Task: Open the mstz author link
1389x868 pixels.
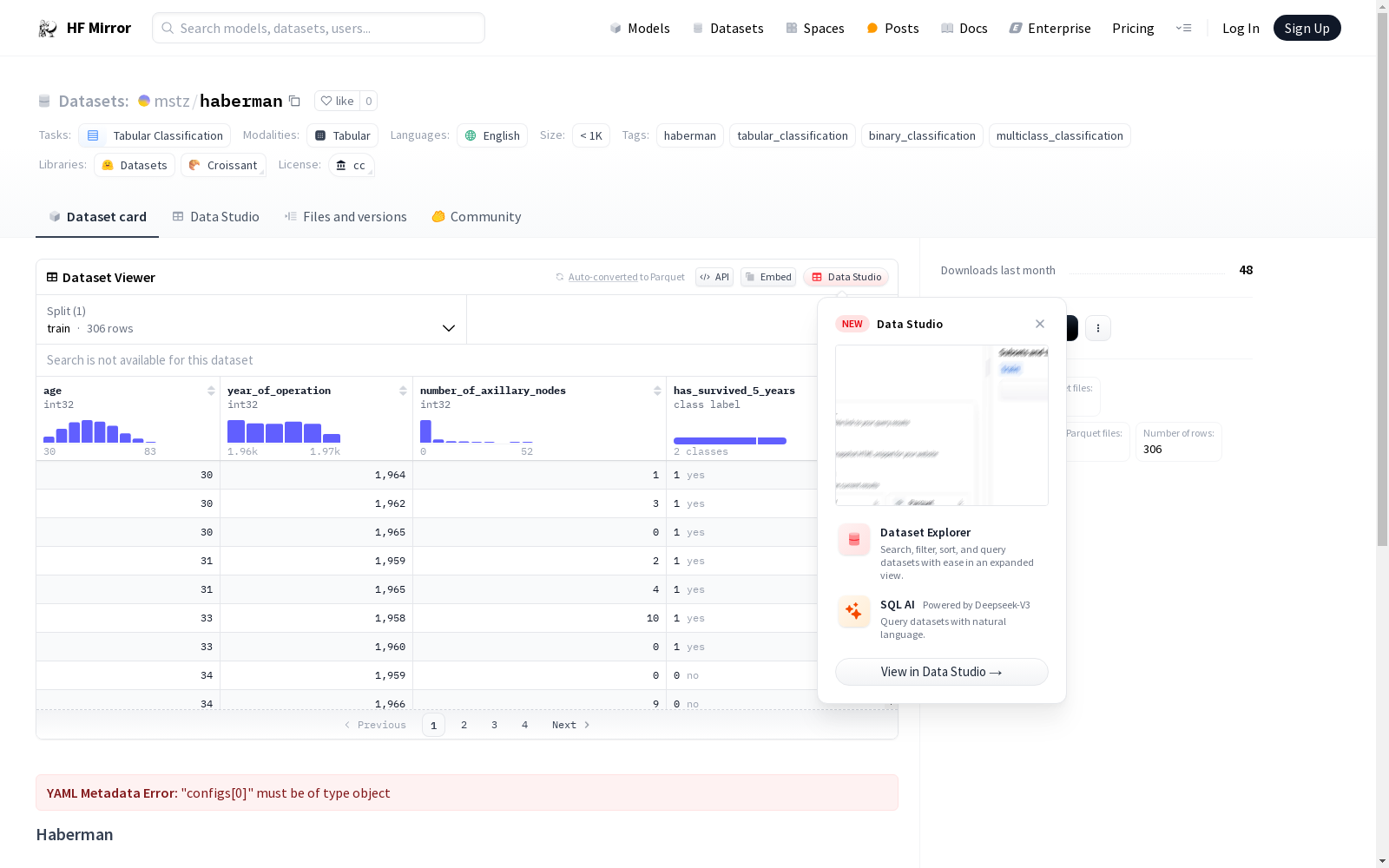Action: pos(172,101)
